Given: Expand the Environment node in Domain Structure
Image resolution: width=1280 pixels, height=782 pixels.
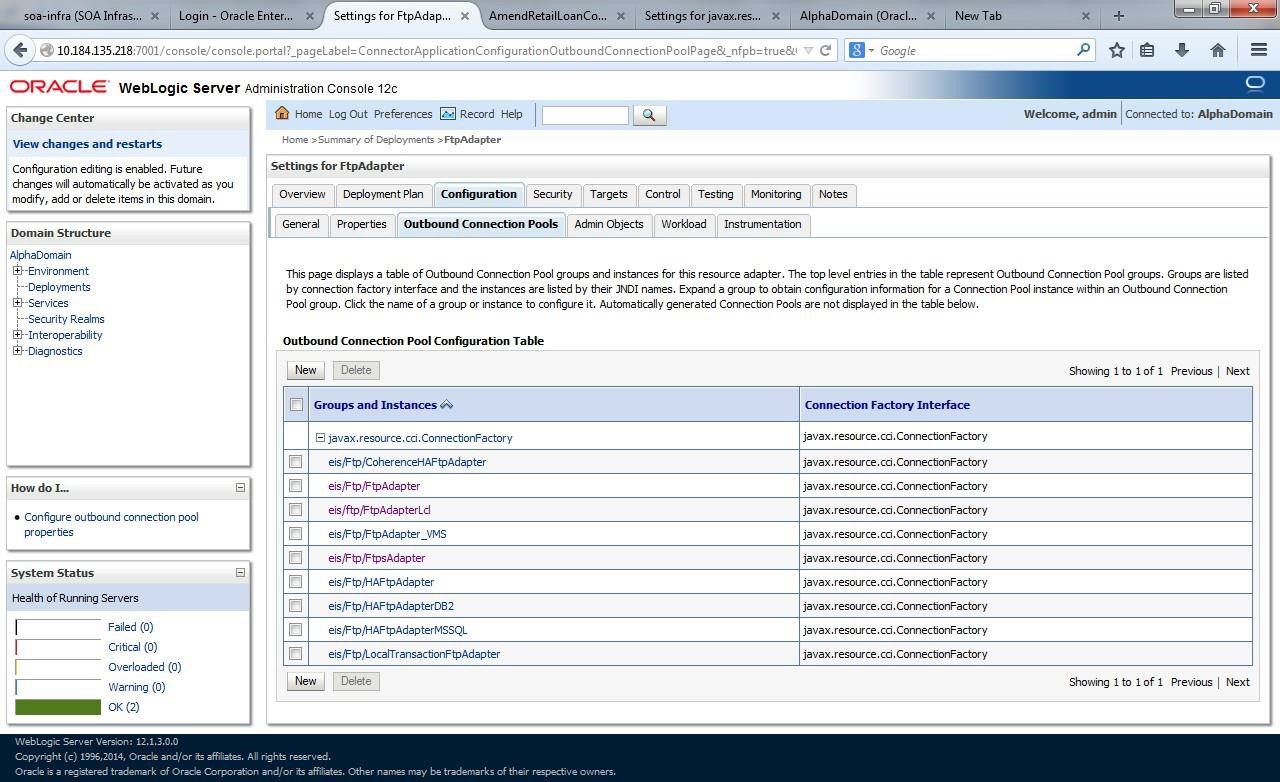Looking at the screenshot, I should (x=16, y=270).
